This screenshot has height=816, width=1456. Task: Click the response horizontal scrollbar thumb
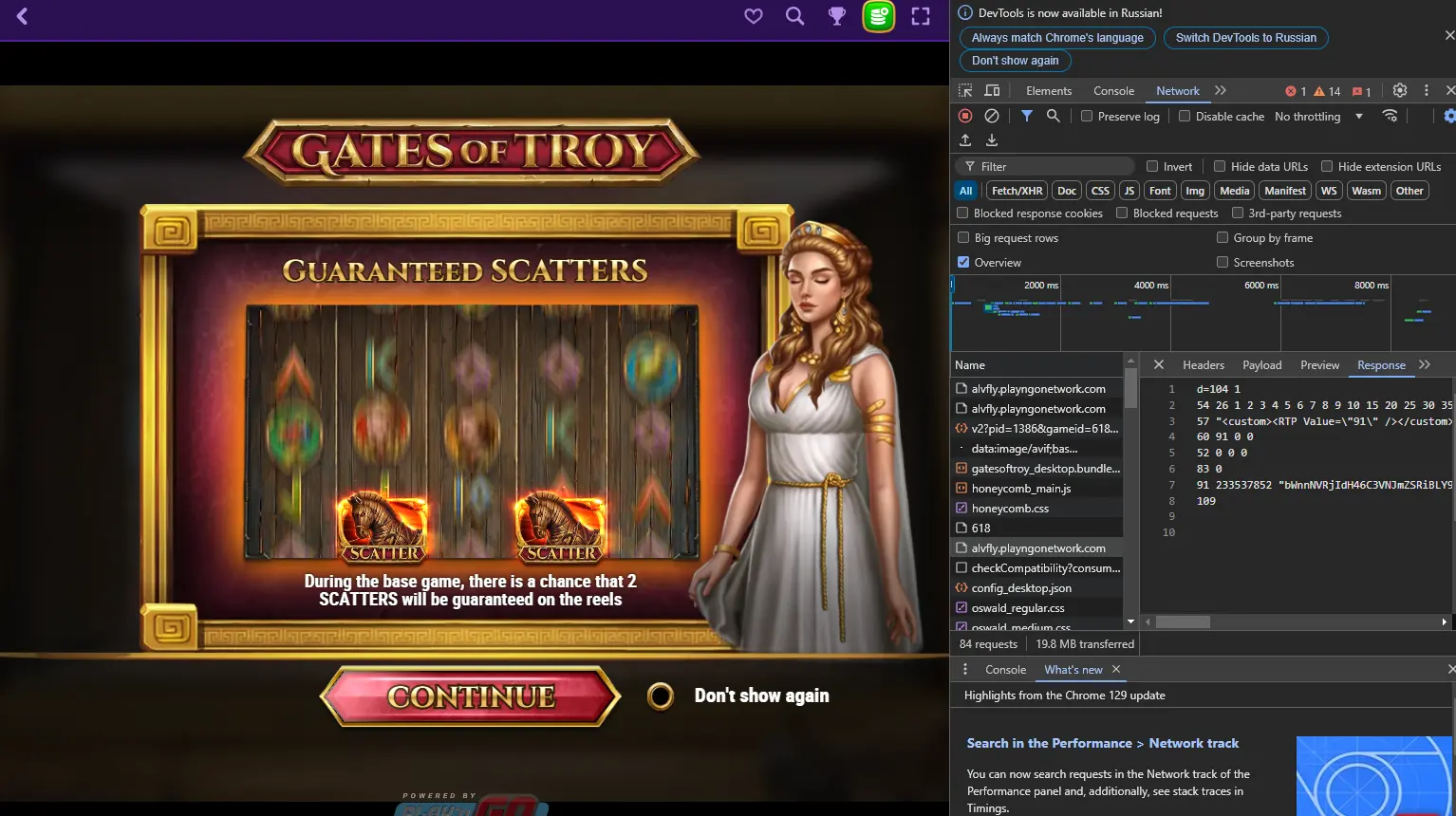click(x=1183, y=621)
